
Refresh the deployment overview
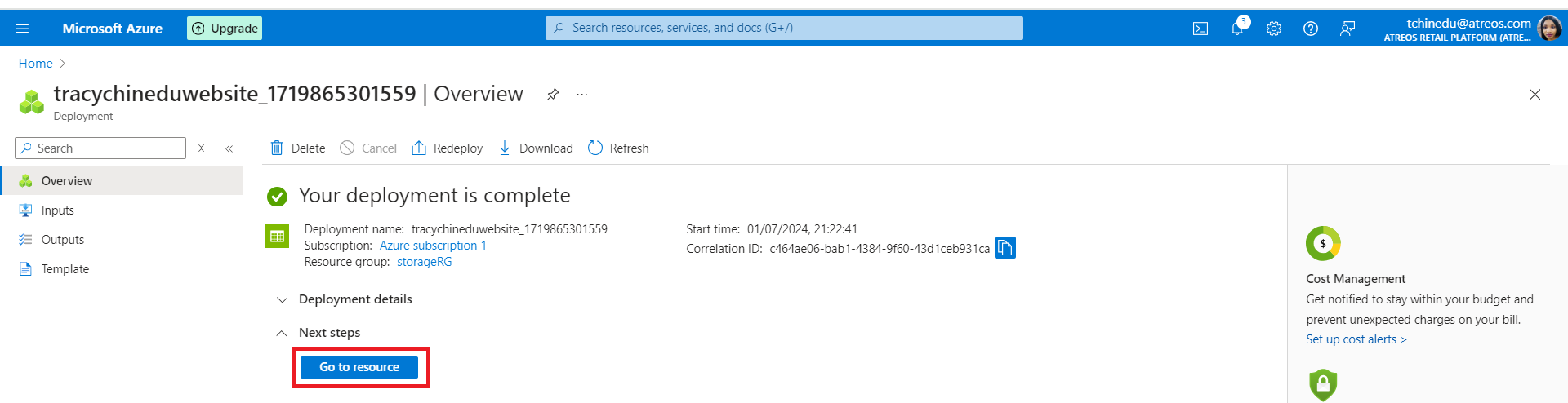[618, 148]
